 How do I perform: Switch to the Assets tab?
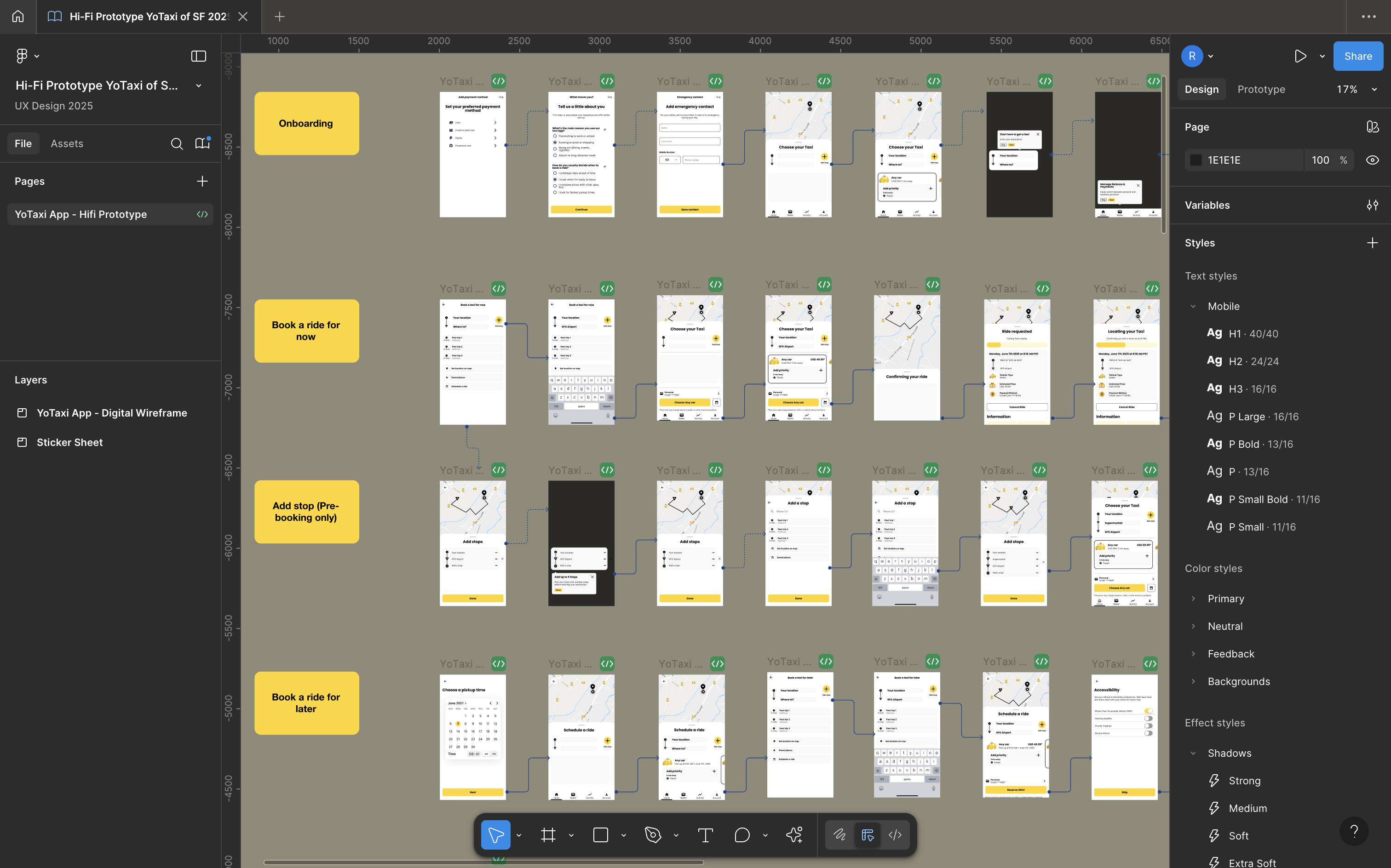pos(67,143)
